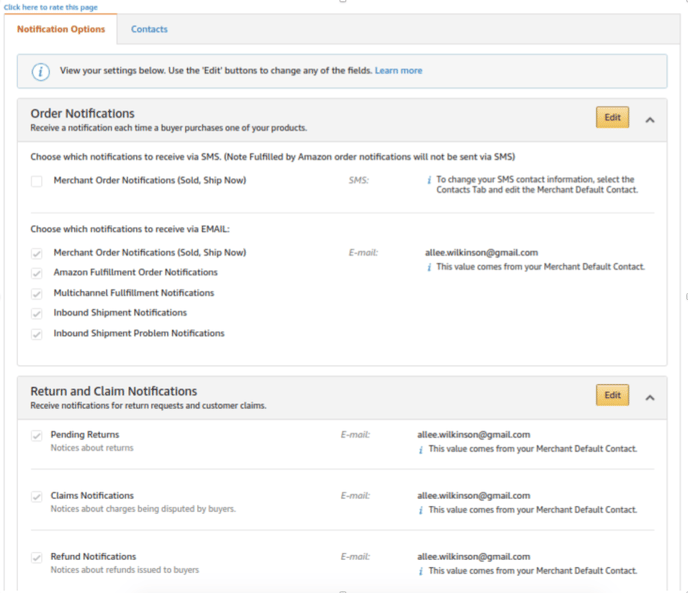Click the 'Click here to rate this page' link
The width and height of the screenshot is (688, 593).
tap(50, 7)
